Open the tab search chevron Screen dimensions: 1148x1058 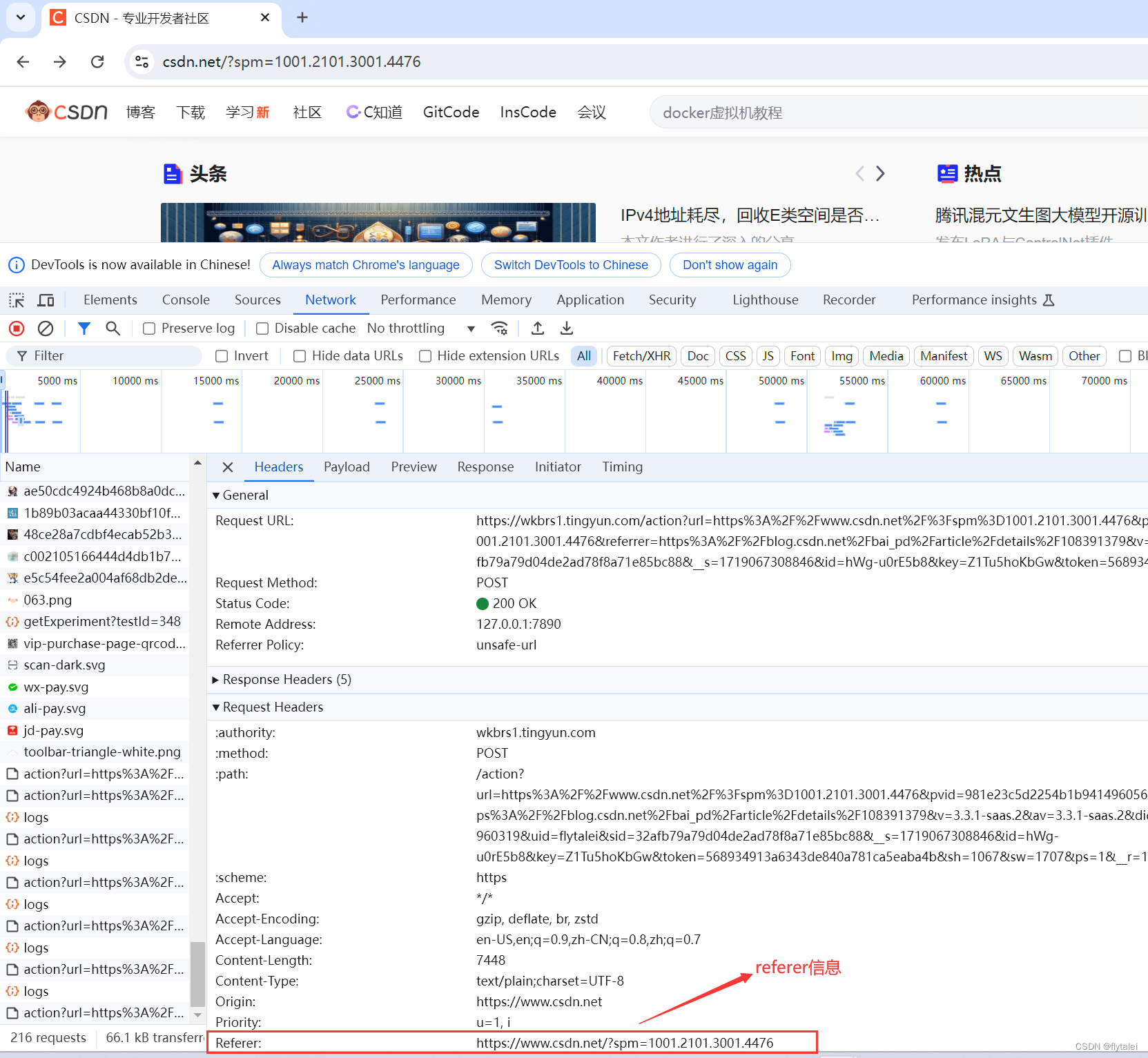pyautogui.click(x=21, y=17)
